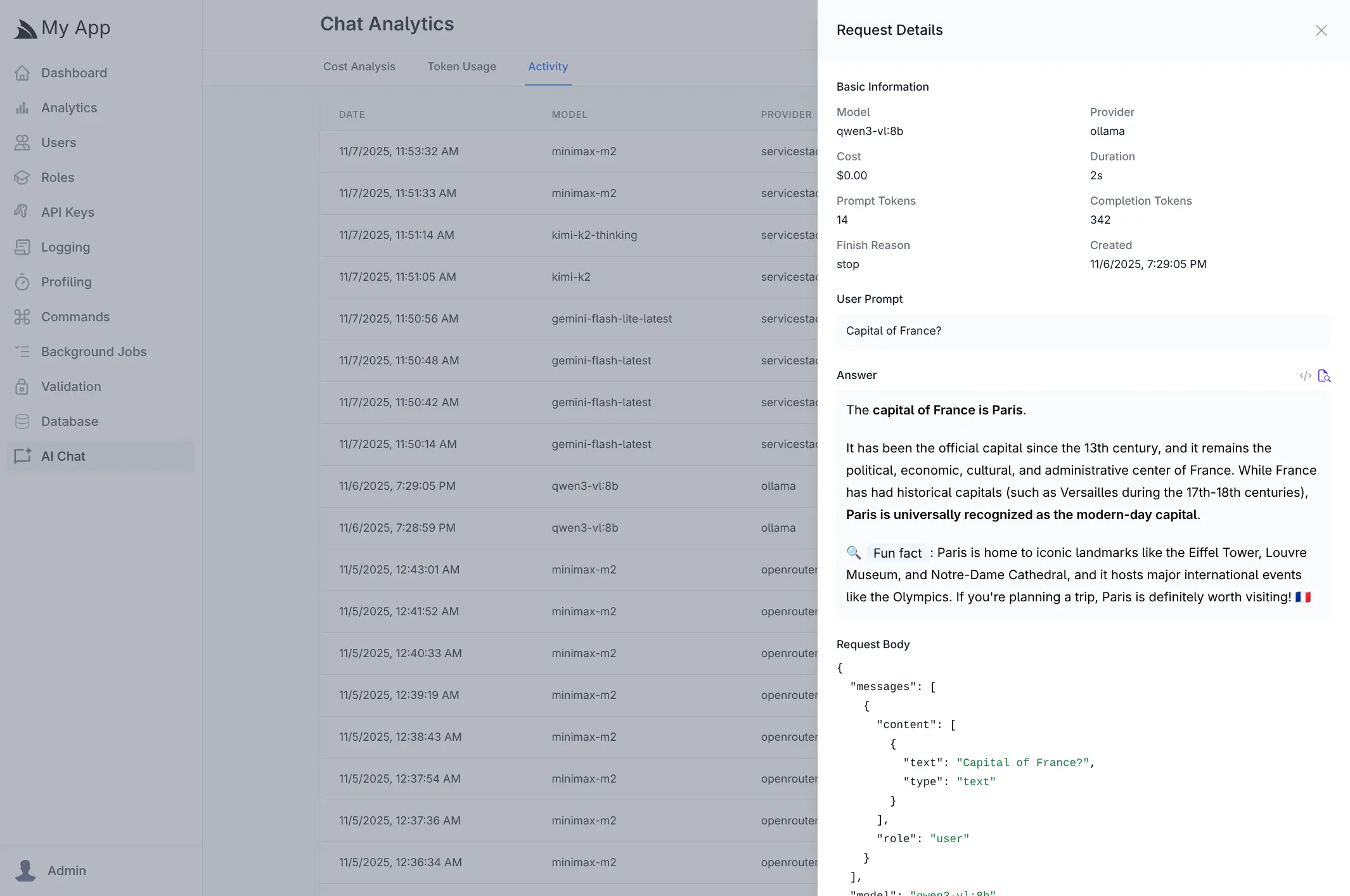Close the Request Details panel
The height and width of the screenshot is (896, 1350).
tap(1321, 30)
